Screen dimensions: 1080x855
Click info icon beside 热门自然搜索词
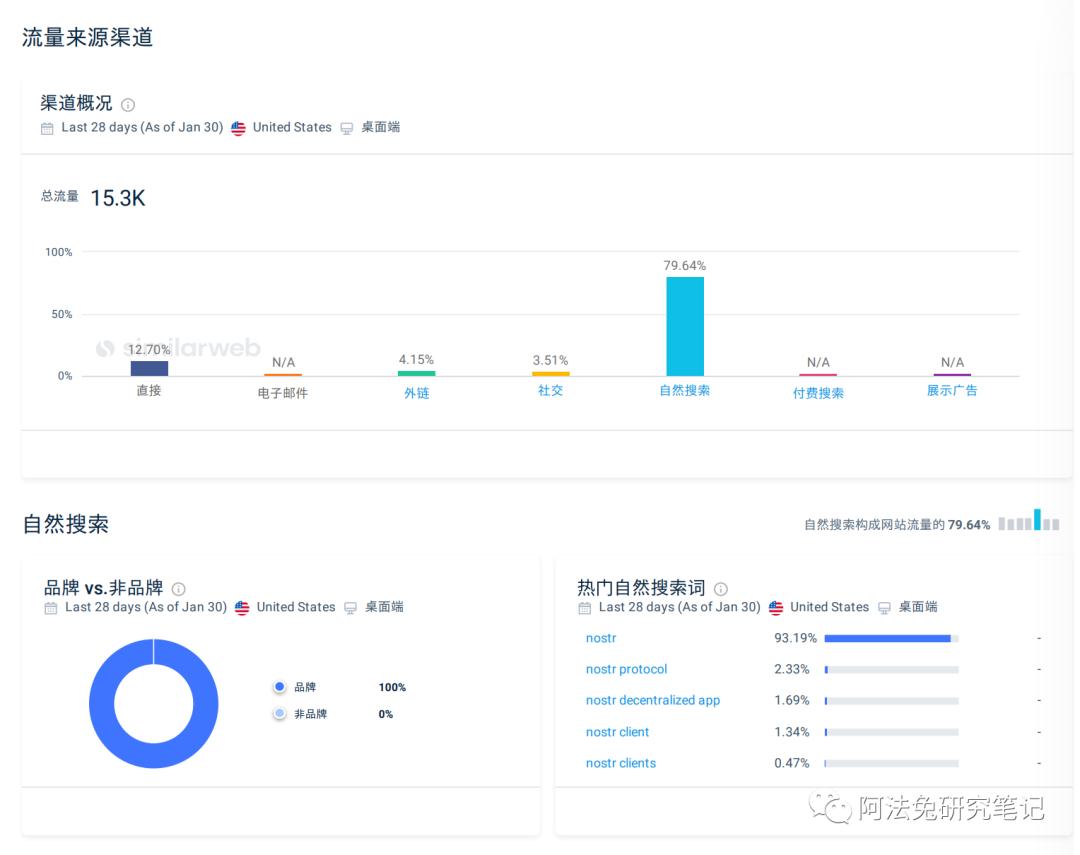(721, 589)
